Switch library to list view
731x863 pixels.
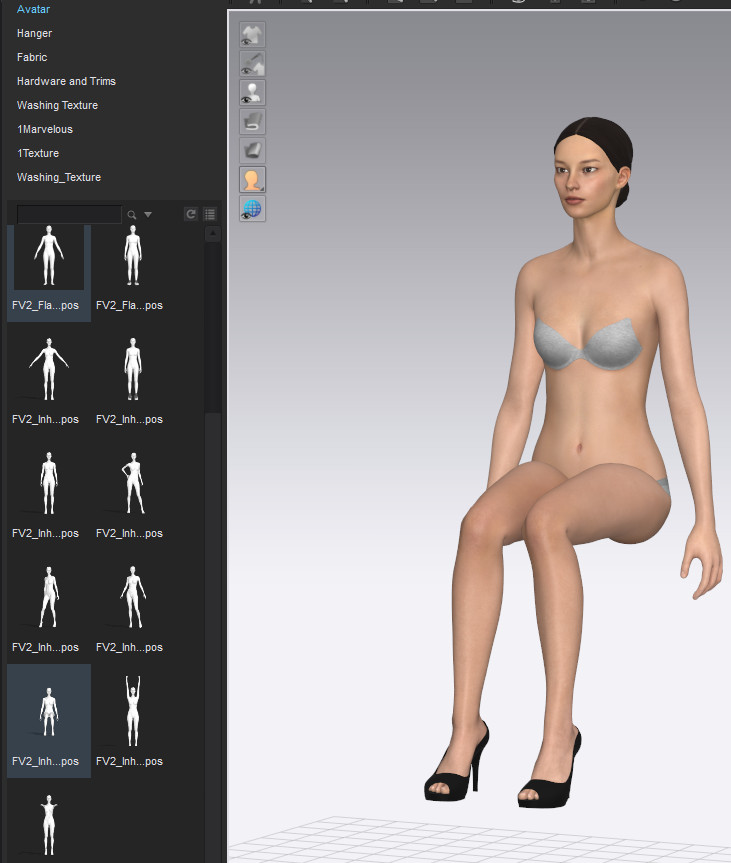[x=210, y=214]
